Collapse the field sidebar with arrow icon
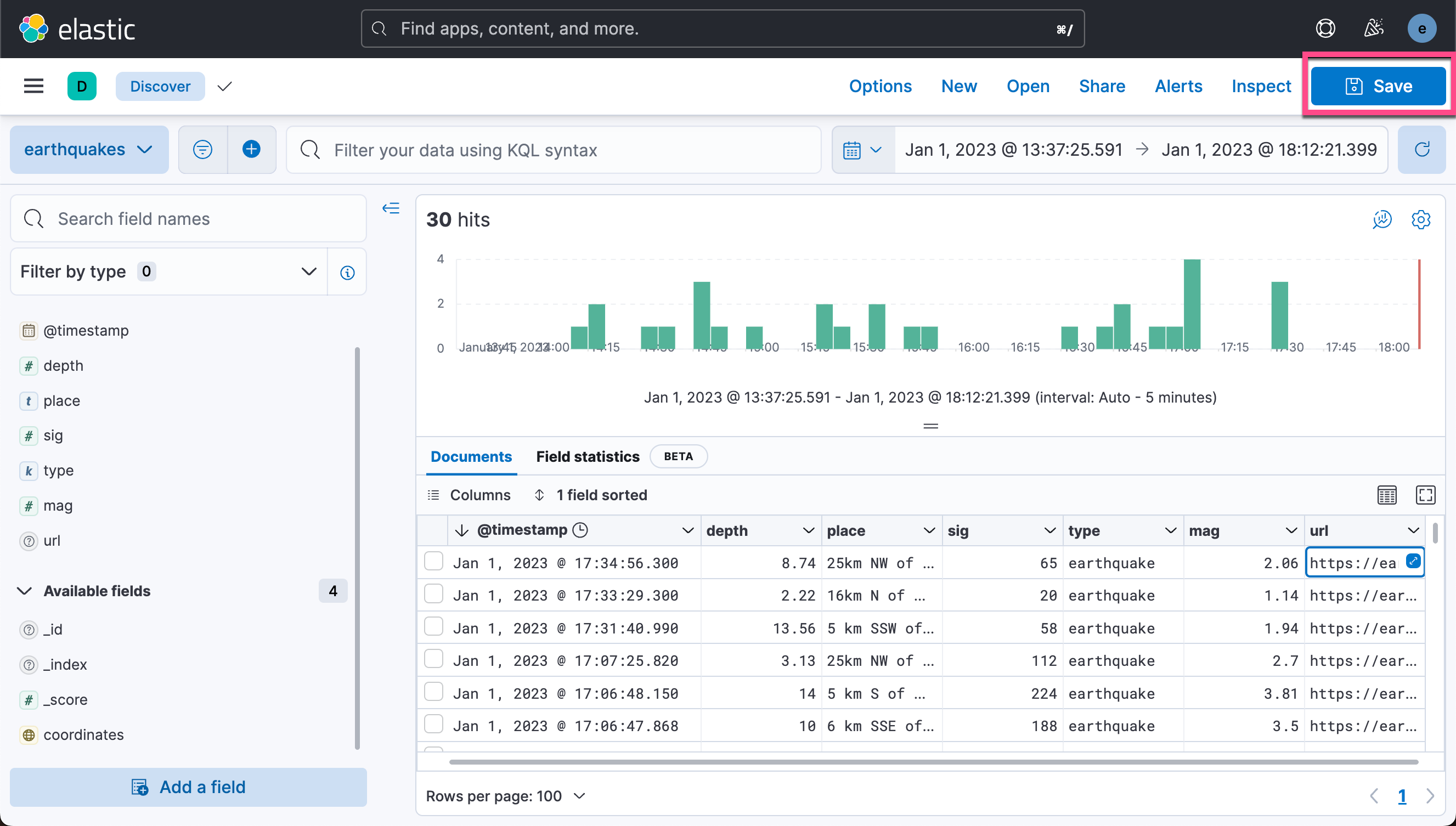The height and width of the screenshot is (826, 1456). click(x=391, y=208)
